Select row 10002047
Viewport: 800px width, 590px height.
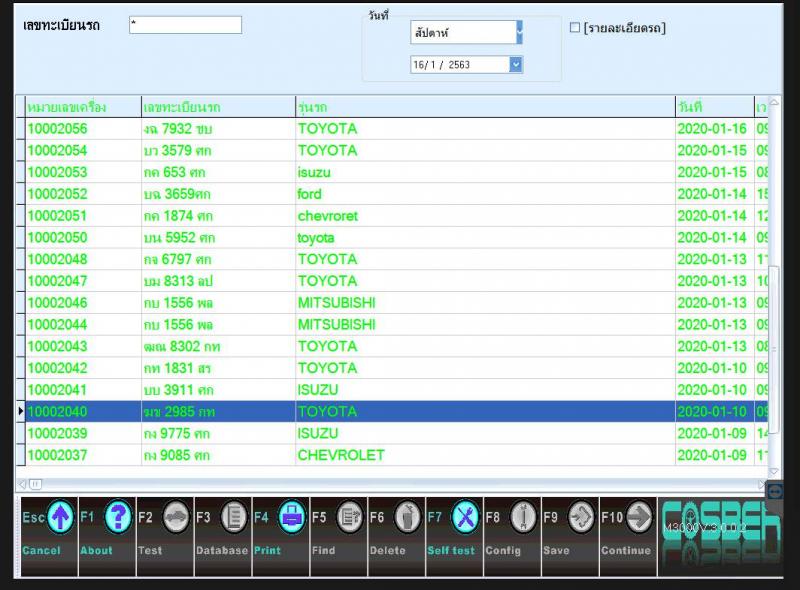pos(396,281)
